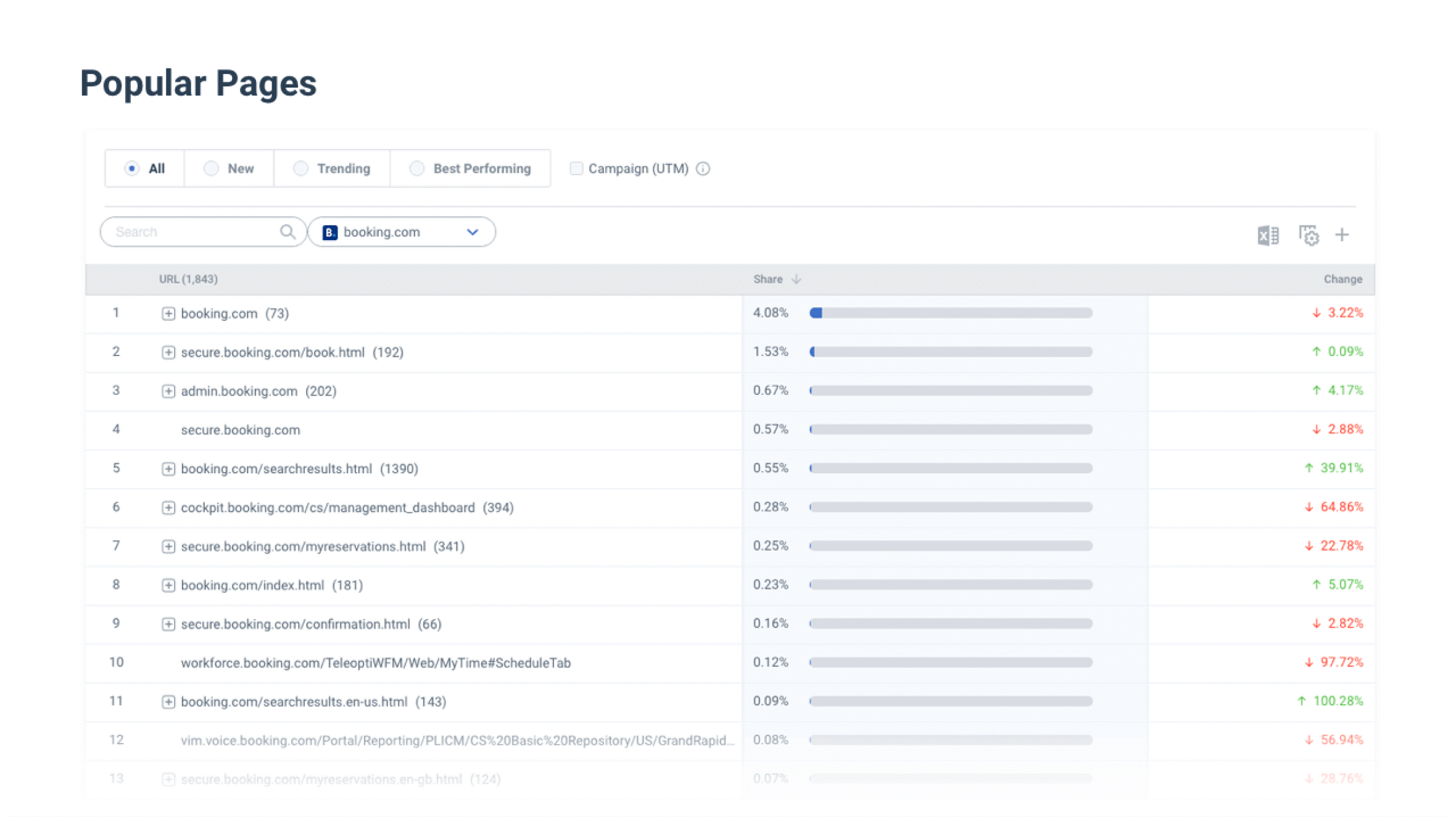Expand secure.booking.com/myreservations.html row

168,547
